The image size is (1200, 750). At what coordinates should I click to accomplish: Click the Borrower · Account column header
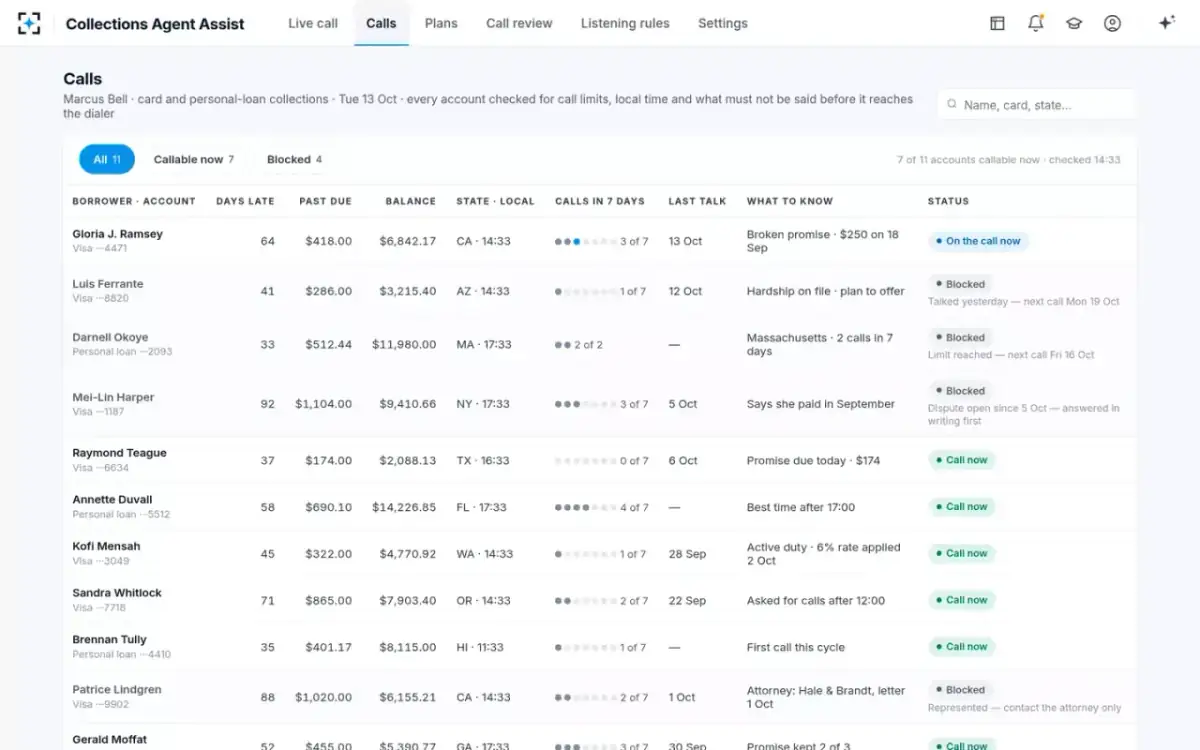click(x=134, y=201)
